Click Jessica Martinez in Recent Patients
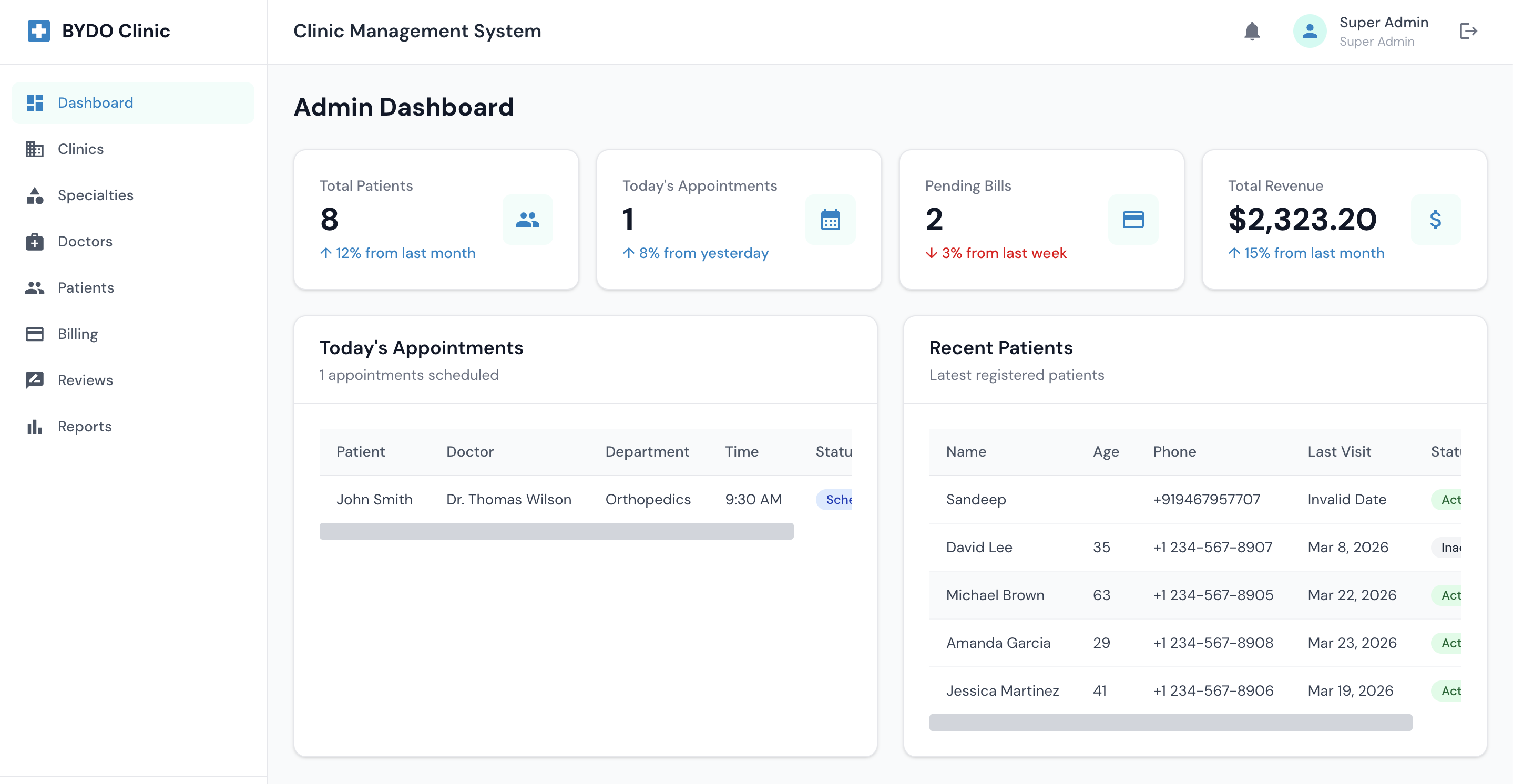1513x784 pixels. 1002,690
